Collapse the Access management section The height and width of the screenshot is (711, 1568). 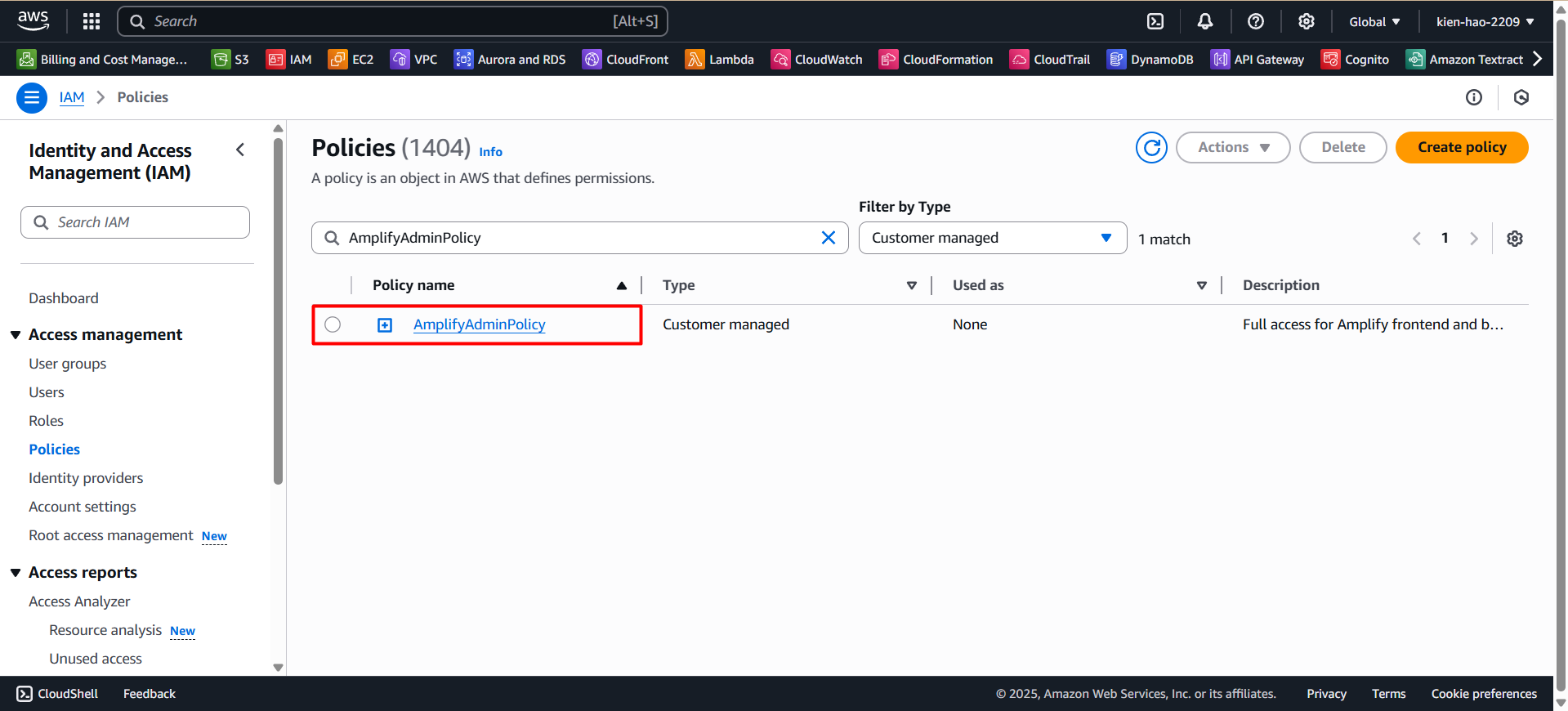(16, 335)
